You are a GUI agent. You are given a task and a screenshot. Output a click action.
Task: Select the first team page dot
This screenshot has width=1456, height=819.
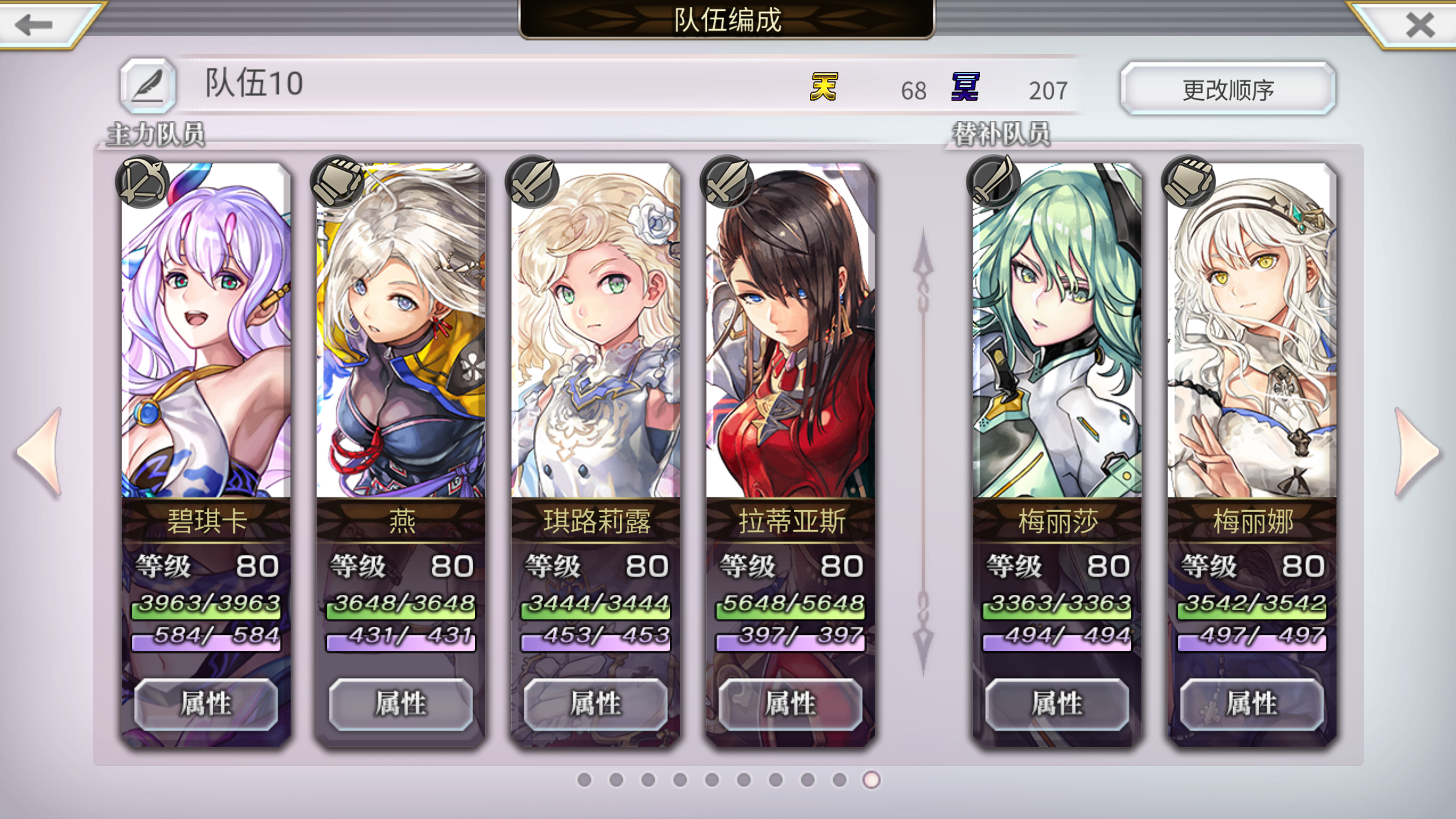[x=584, y=780]
